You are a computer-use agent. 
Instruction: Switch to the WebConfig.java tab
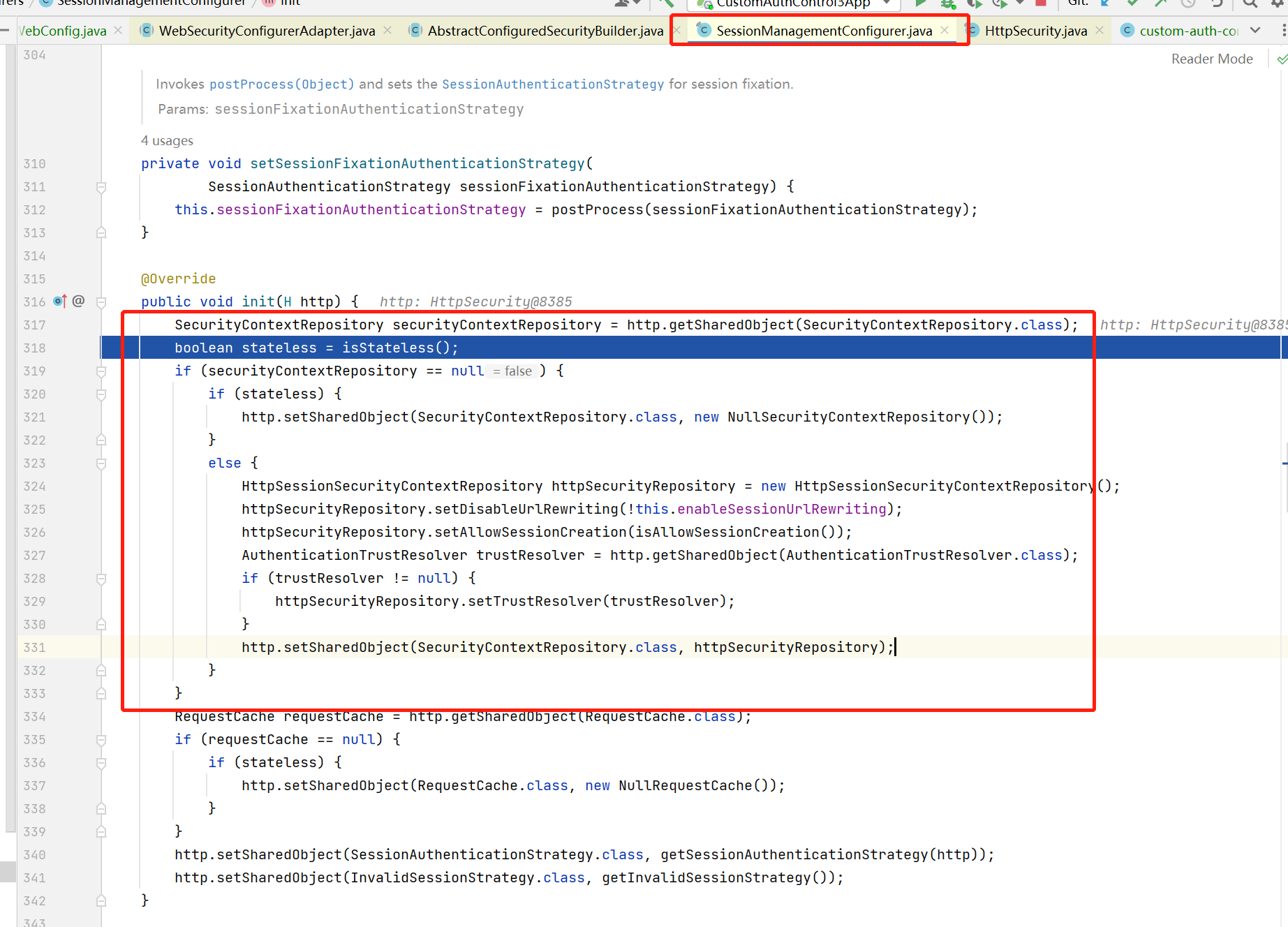pyautogui.click(x=63, y=31)
